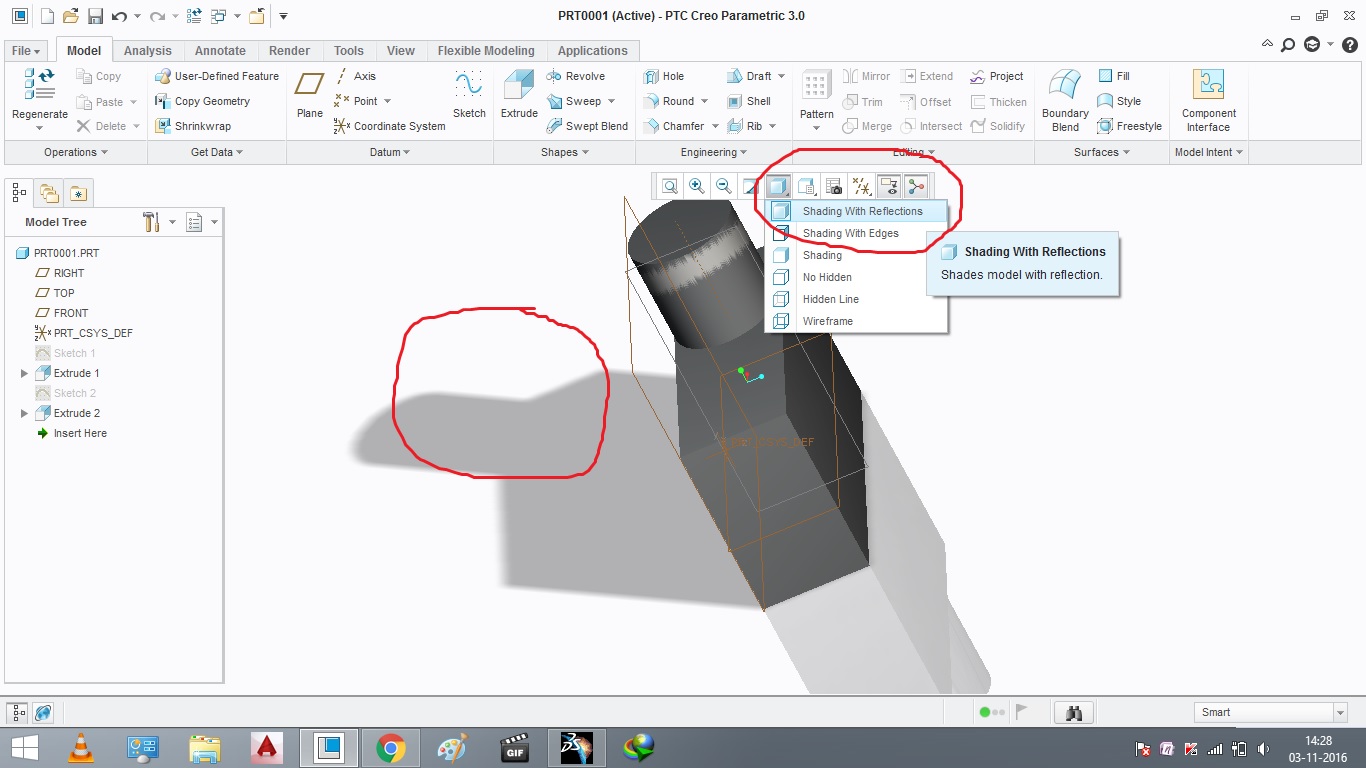Open the File menu
This screenshot has height=768, width=1366.
pos(26,50)
